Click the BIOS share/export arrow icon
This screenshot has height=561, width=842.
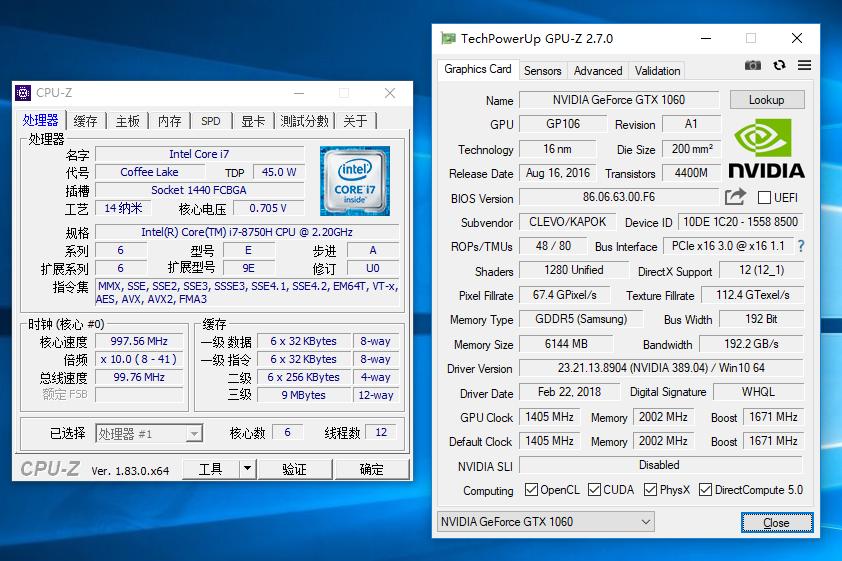pos(735,197)
